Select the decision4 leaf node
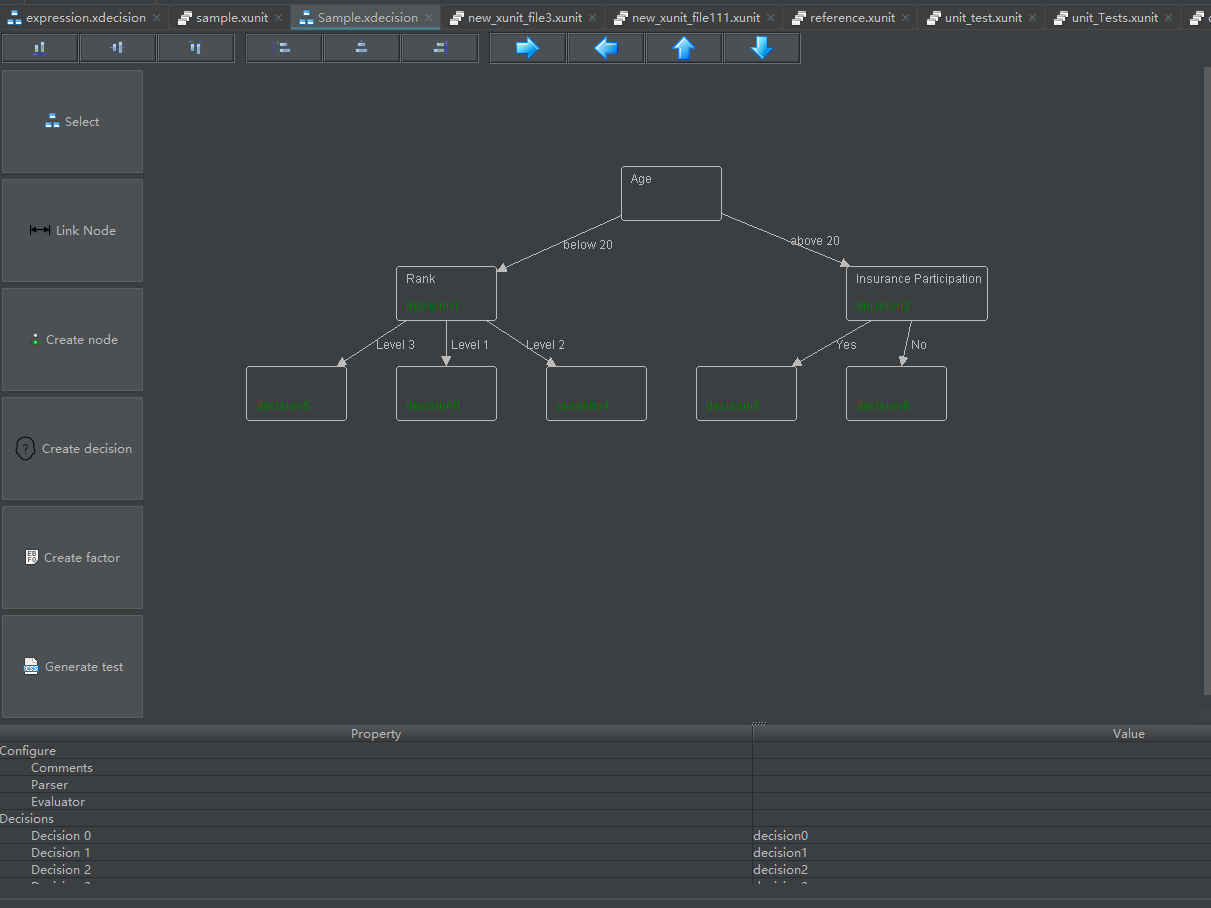 (x=596, y=393)
